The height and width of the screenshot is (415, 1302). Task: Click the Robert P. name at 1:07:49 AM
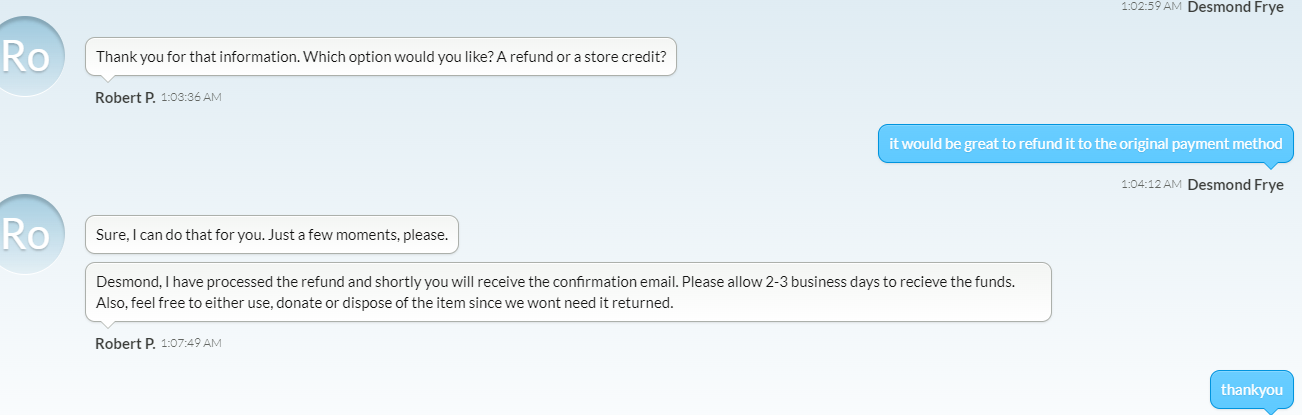(x=125, y=344)
